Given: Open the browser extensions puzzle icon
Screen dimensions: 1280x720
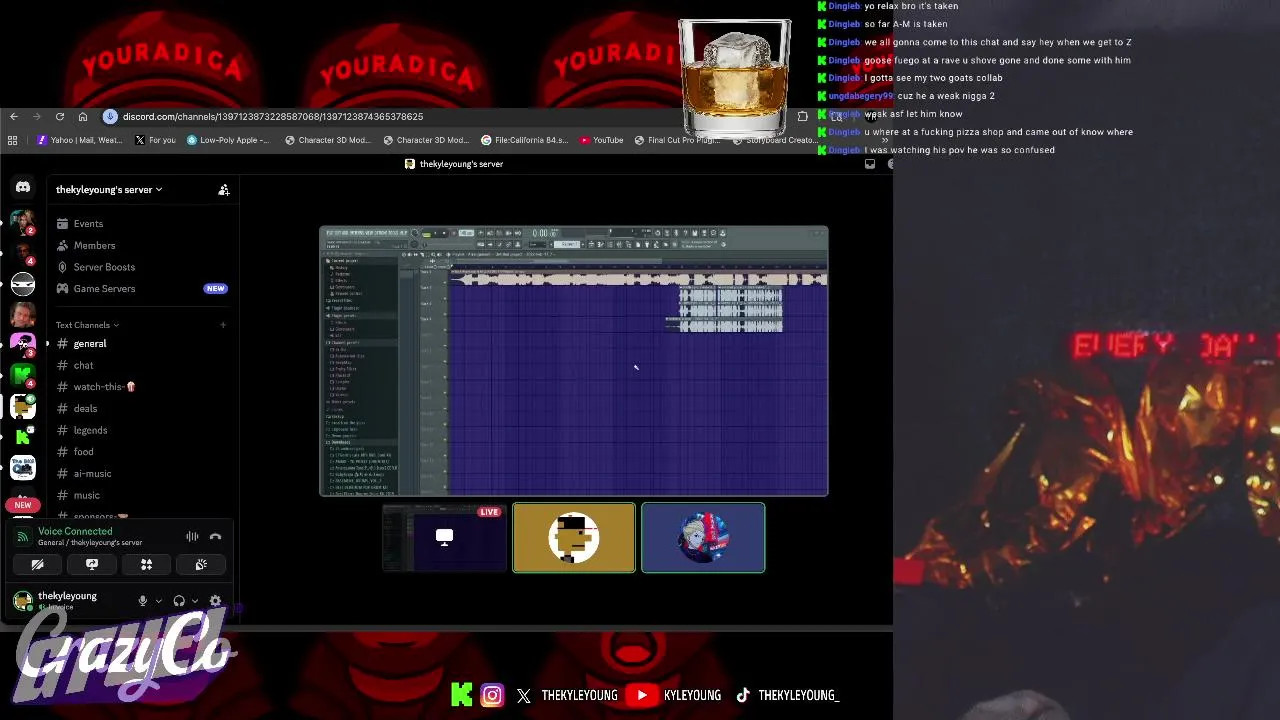Looking at the screenshot, I should [803, 117].
